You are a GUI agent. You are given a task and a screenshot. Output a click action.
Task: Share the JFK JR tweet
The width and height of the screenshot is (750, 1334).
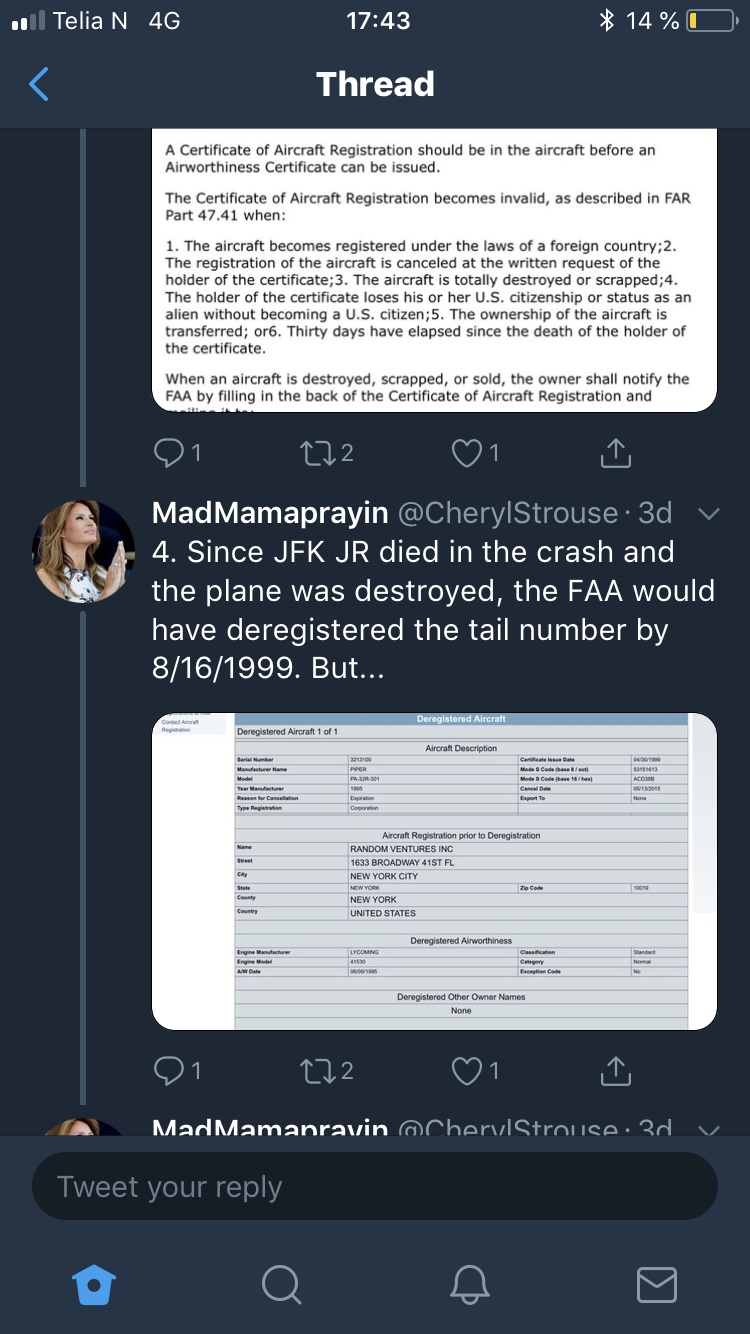point(615,1071)
